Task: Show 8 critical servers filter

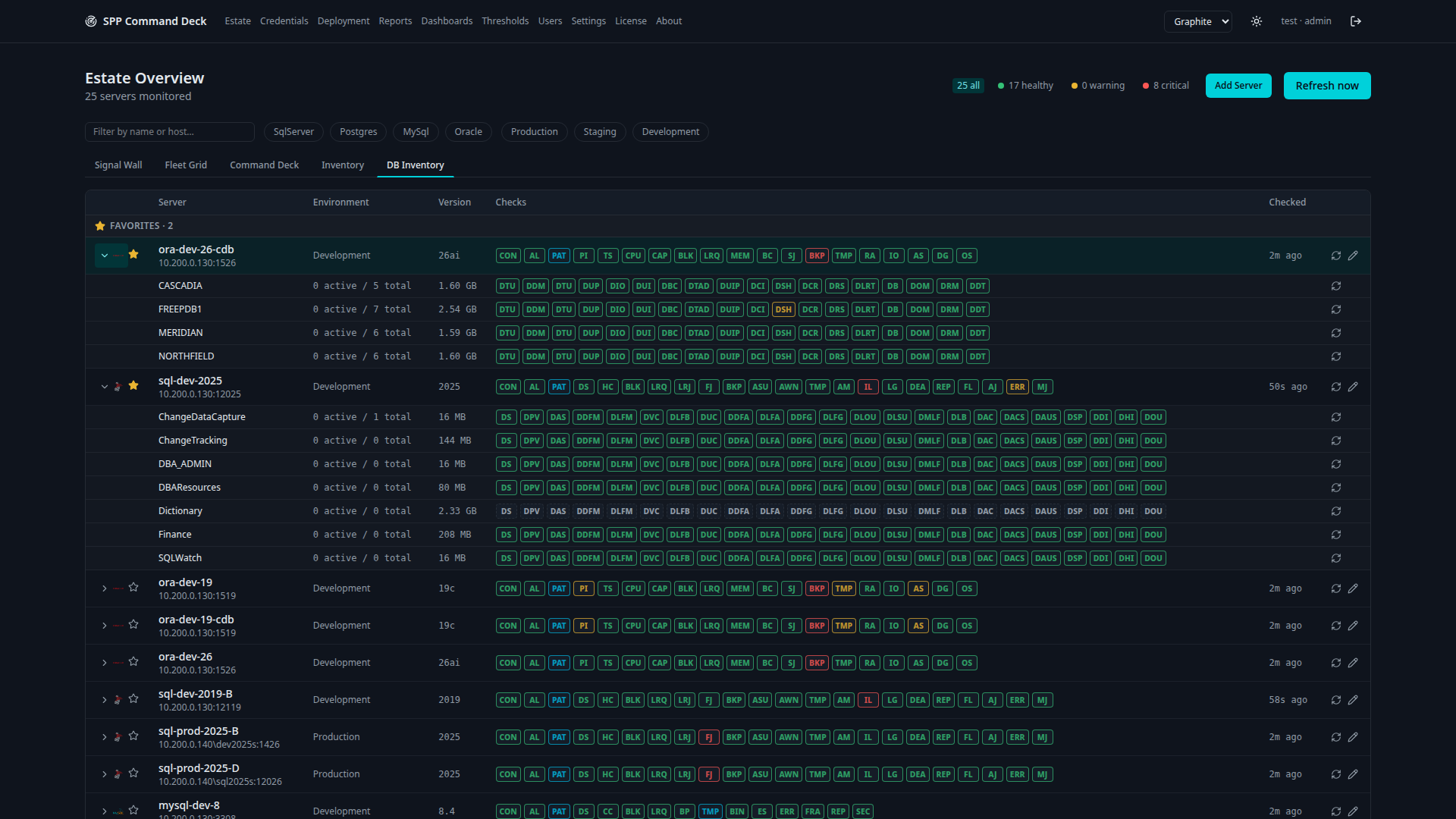Action: coord(1166,86)
